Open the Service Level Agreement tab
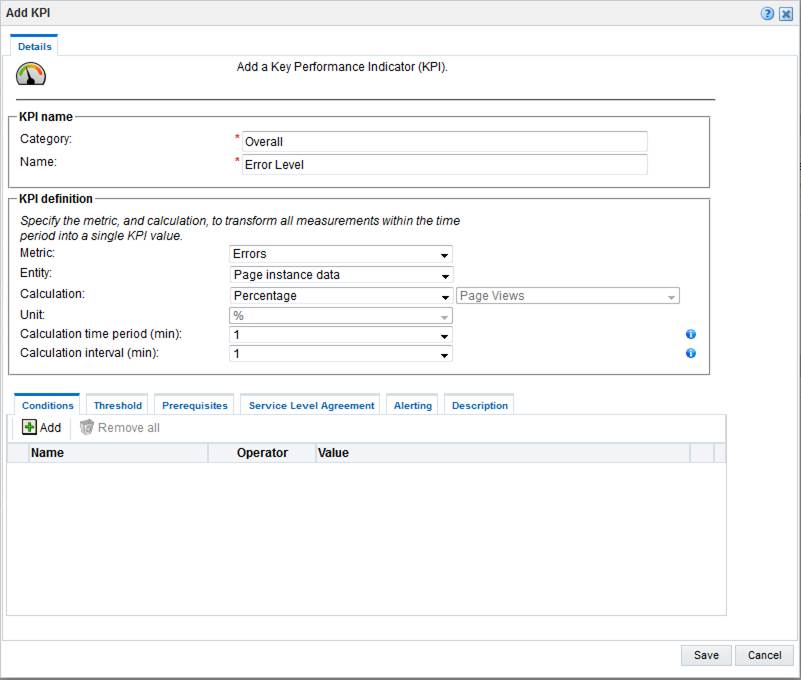The height and width of the screenshot is (680, 801). click(x=311, y=405)
